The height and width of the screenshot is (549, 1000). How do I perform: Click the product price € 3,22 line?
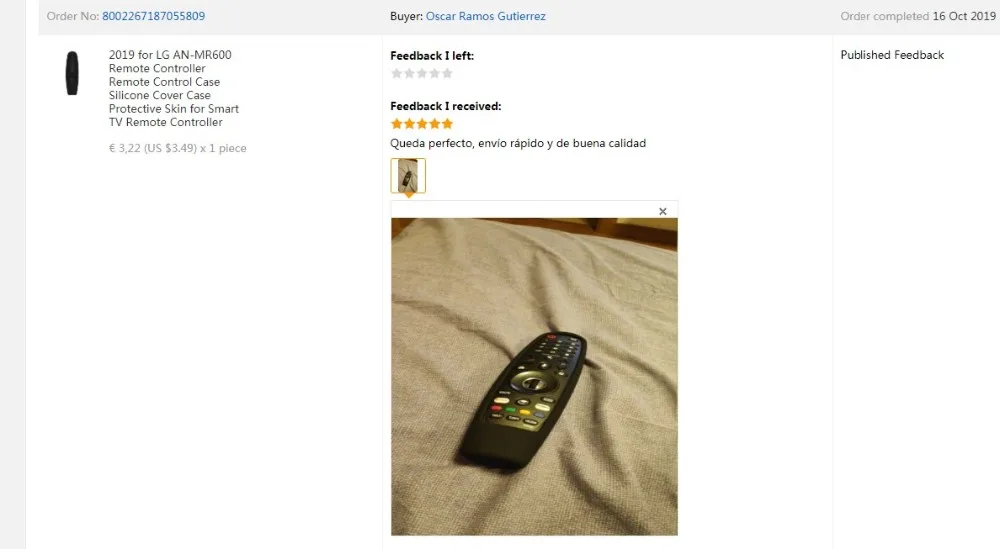[x=177, y=148]
